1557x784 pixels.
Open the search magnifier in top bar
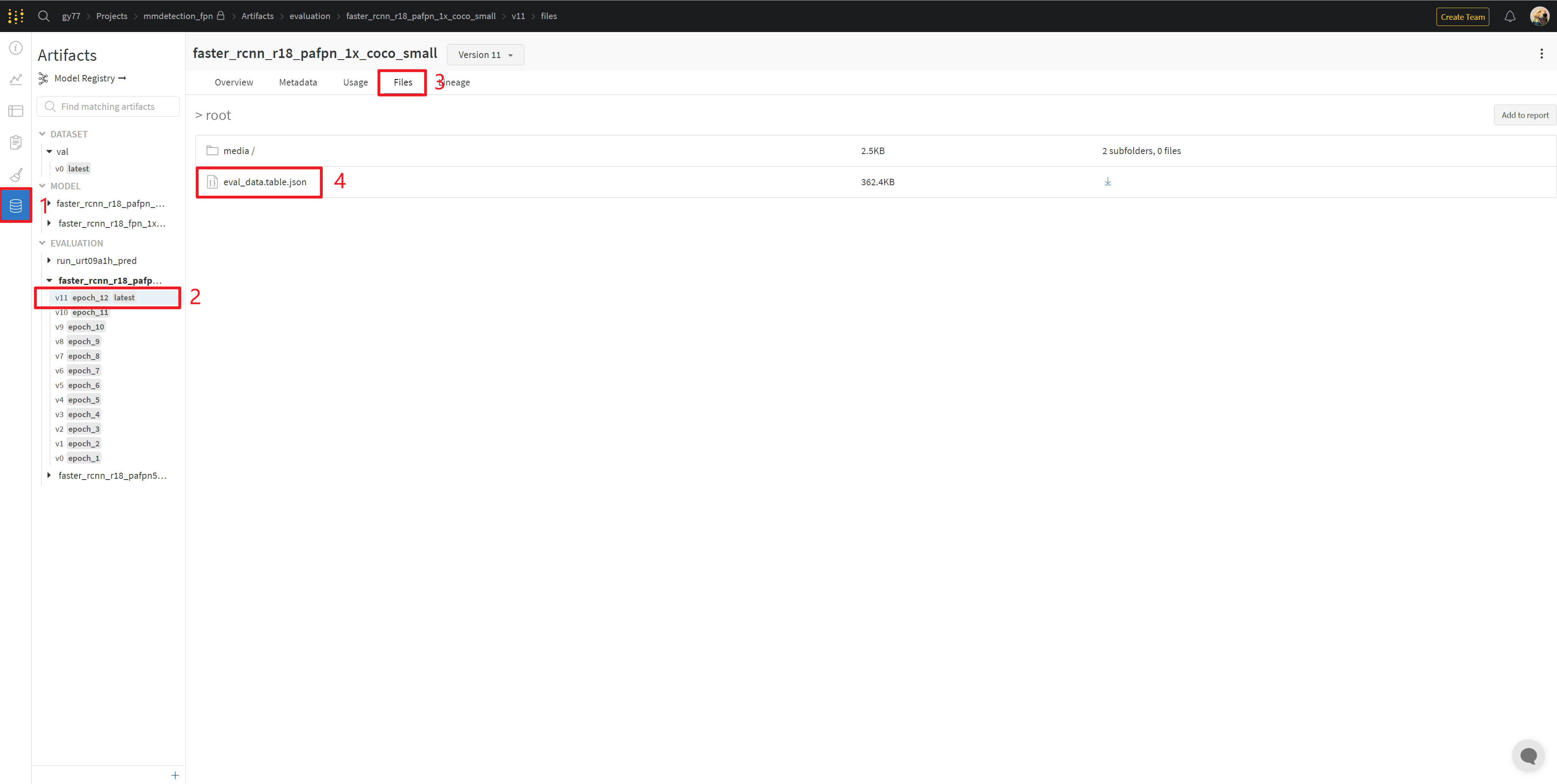point(43,16)
